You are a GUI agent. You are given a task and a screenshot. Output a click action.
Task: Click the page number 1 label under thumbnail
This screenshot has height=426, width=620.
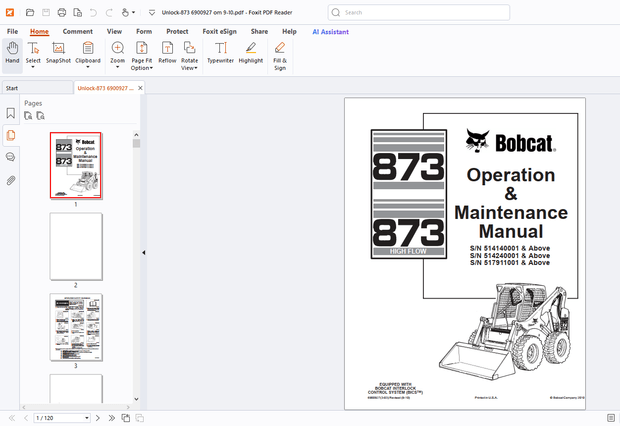76,204
